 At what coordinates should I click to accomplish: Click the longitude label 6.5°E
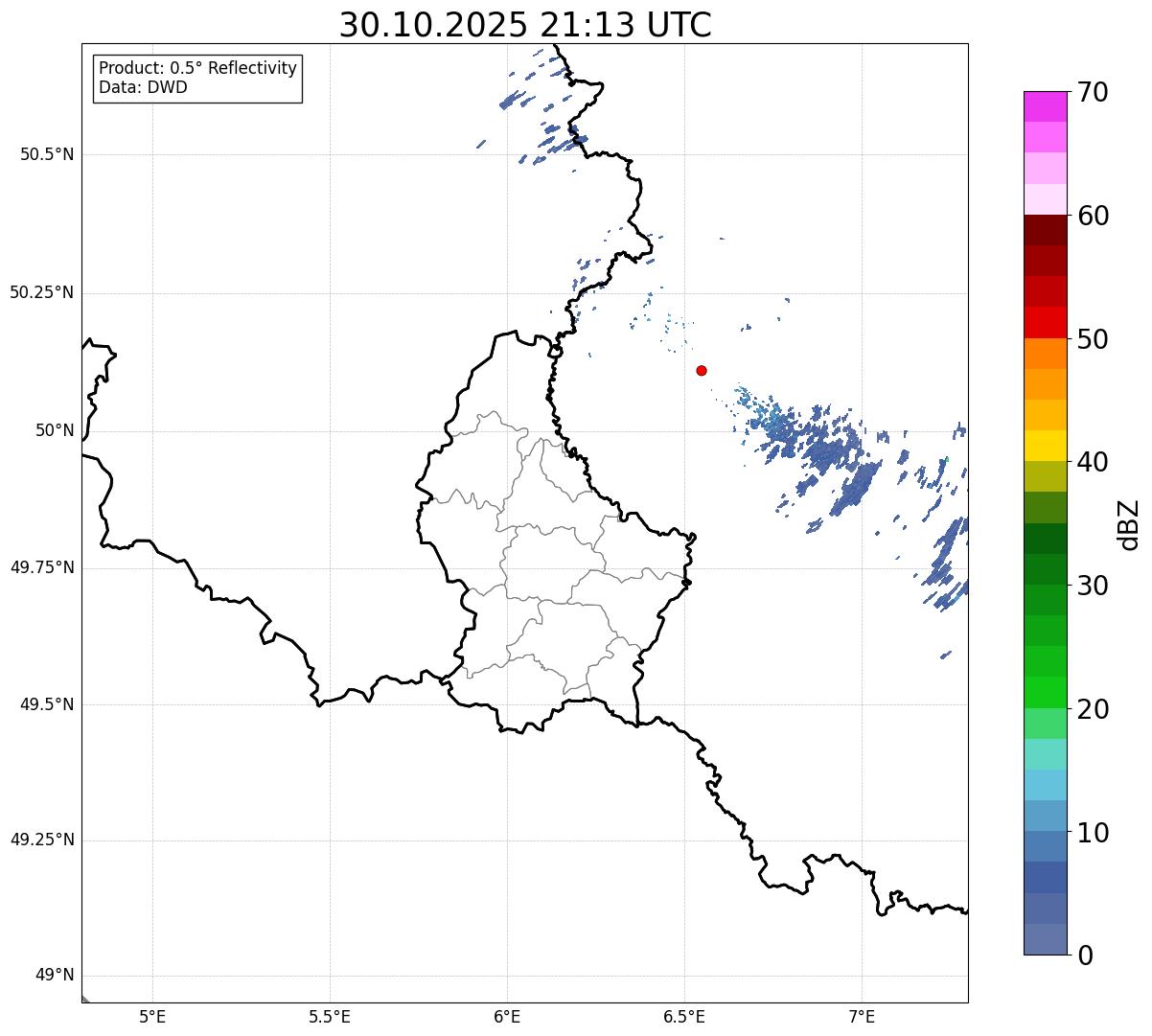point(684,1017)
